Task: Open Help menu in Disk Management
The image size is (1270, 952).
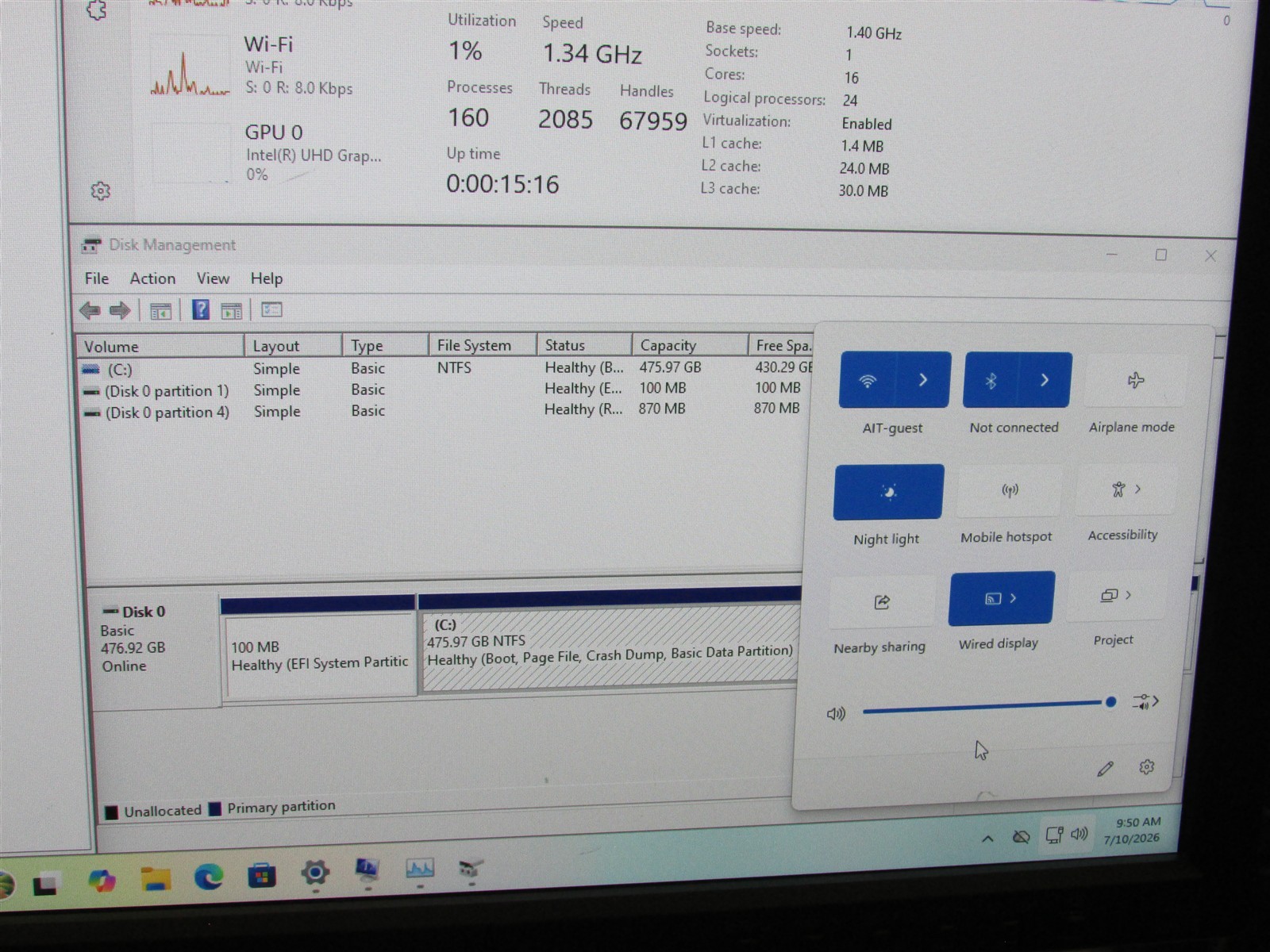Action: click(x=266, y=278)
